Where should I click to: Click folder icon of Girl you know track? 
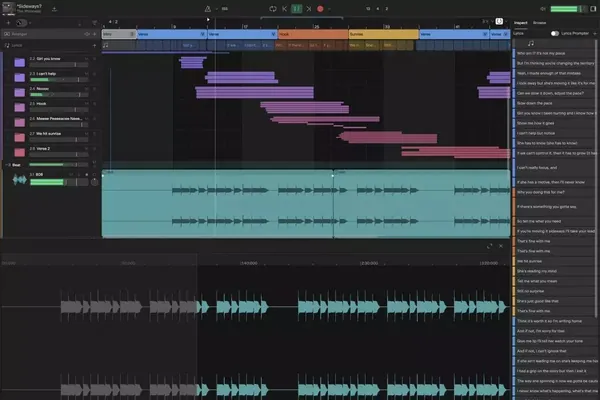pyautogui.click(x=20, y=62)
